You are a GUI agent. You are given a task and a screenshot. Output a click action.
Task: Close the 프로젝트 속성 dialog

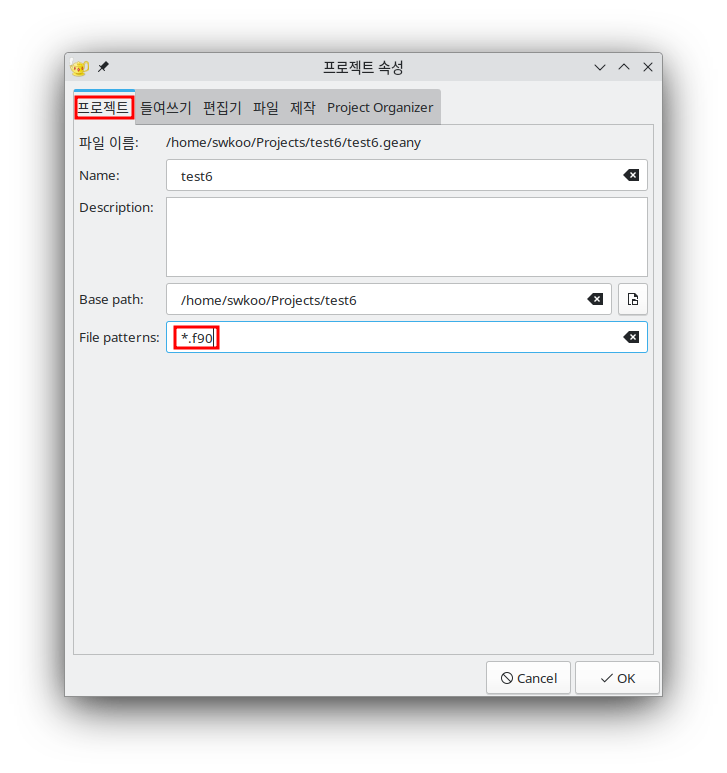pos(648,67)
